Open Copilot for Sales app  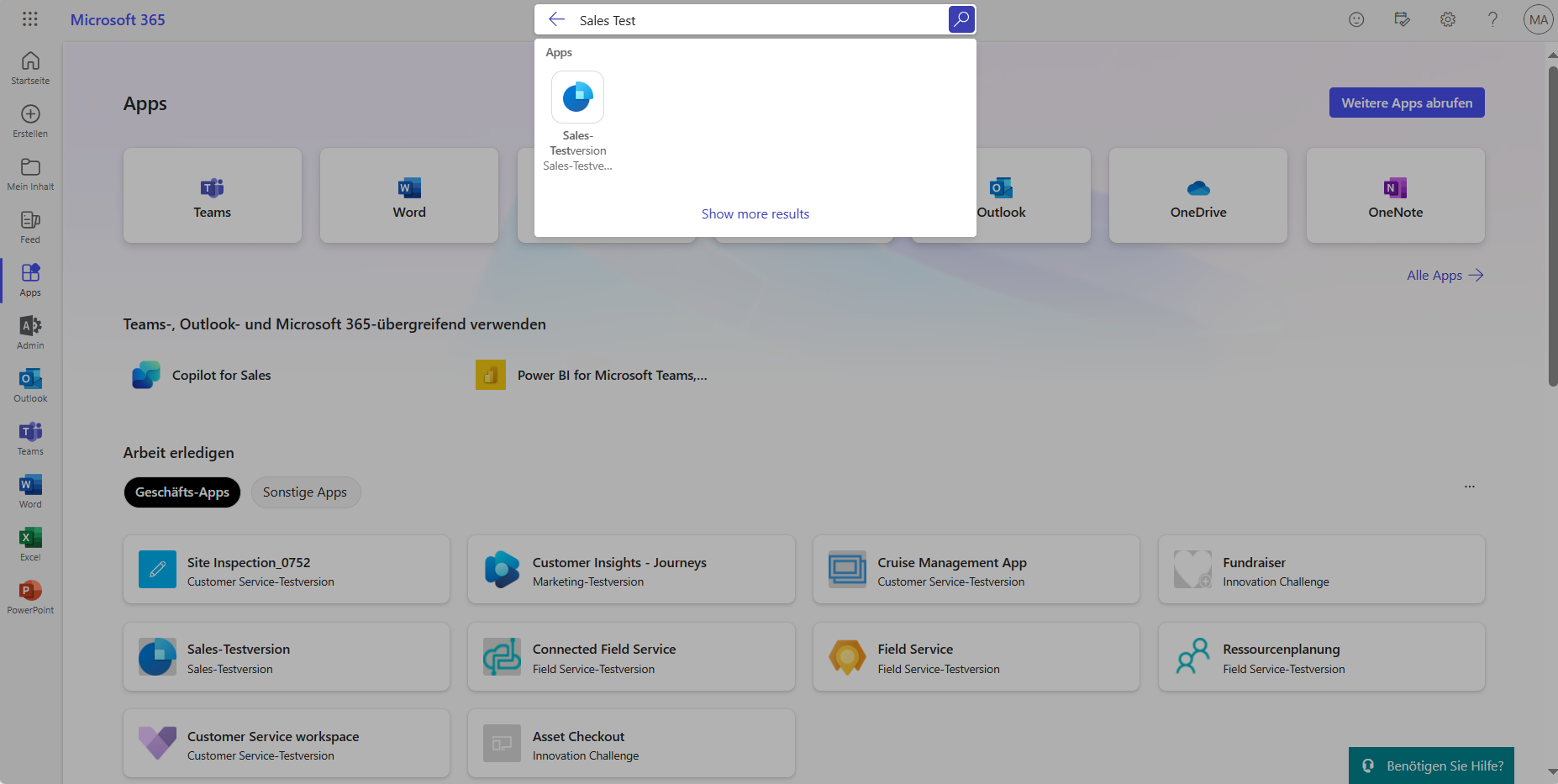(202, 375)
